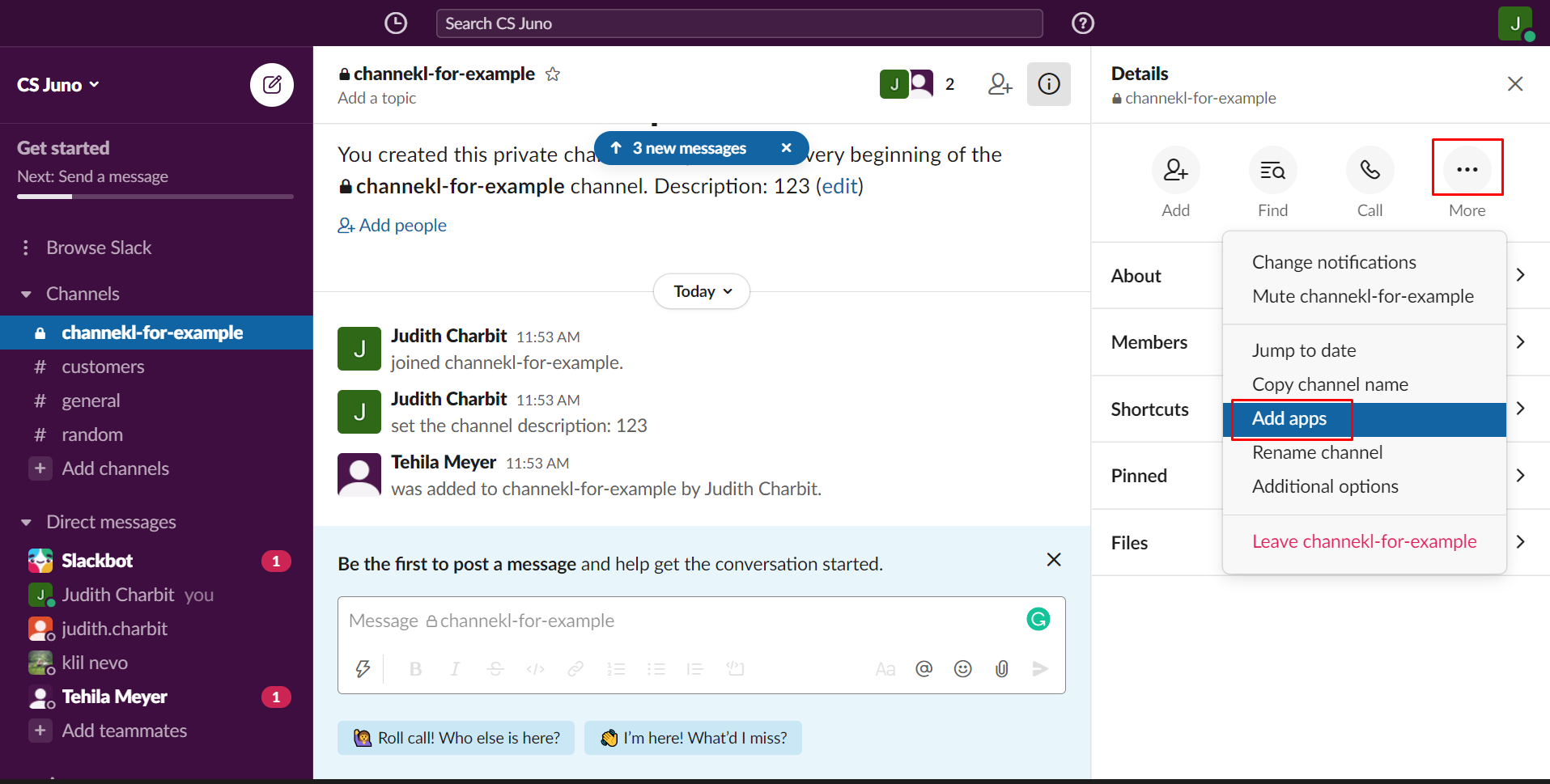
Task: Open the judith.charbit direct message
Action: pos(156,629)
